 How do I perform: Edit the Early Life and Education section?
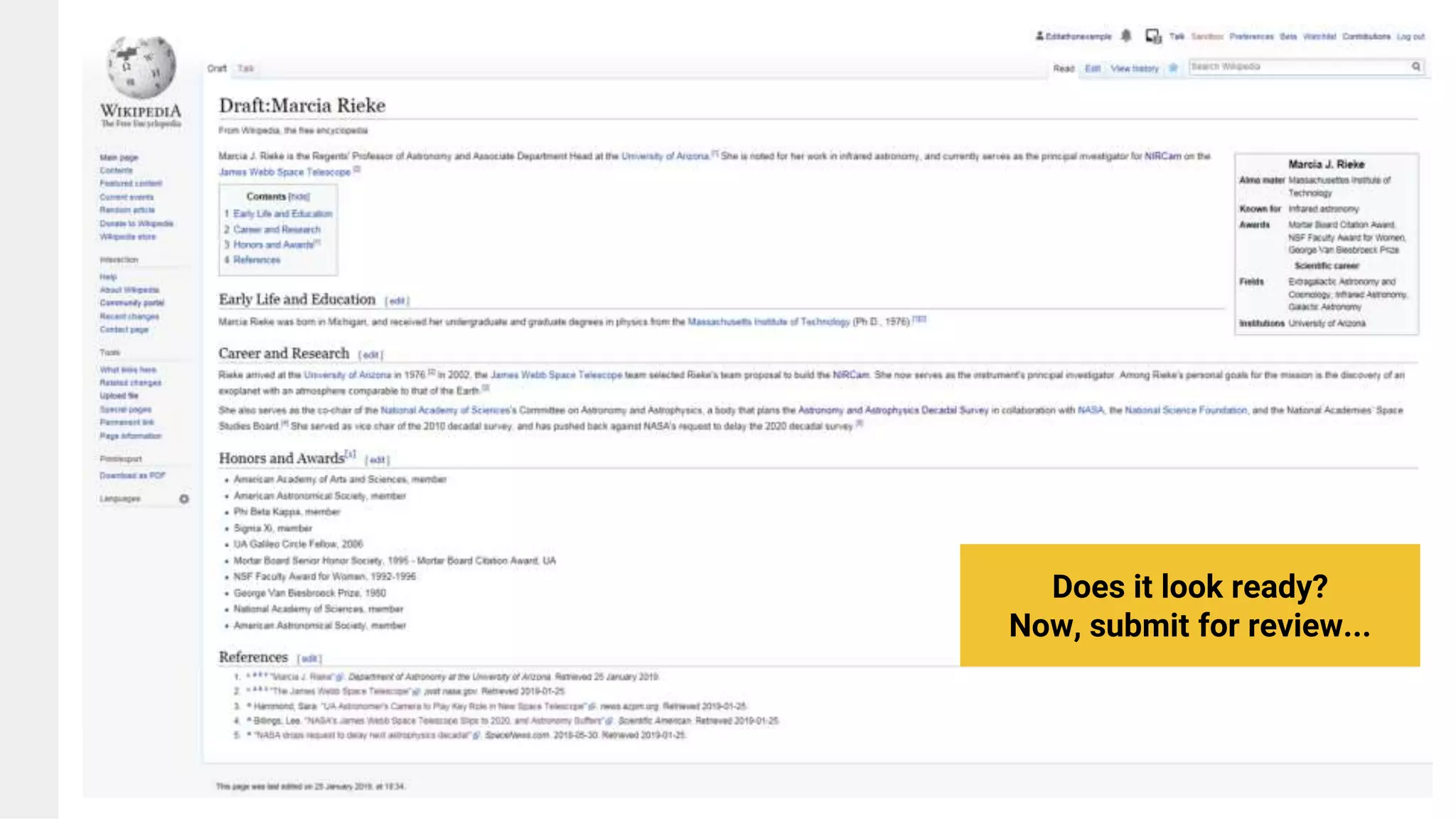point(397,301)
